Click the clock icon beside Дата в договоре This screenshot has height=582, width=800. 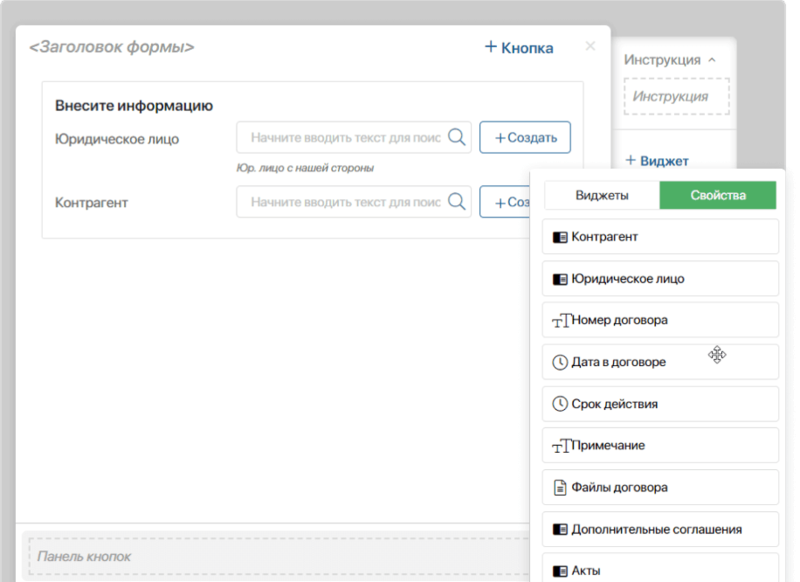[x=560, y=362]
